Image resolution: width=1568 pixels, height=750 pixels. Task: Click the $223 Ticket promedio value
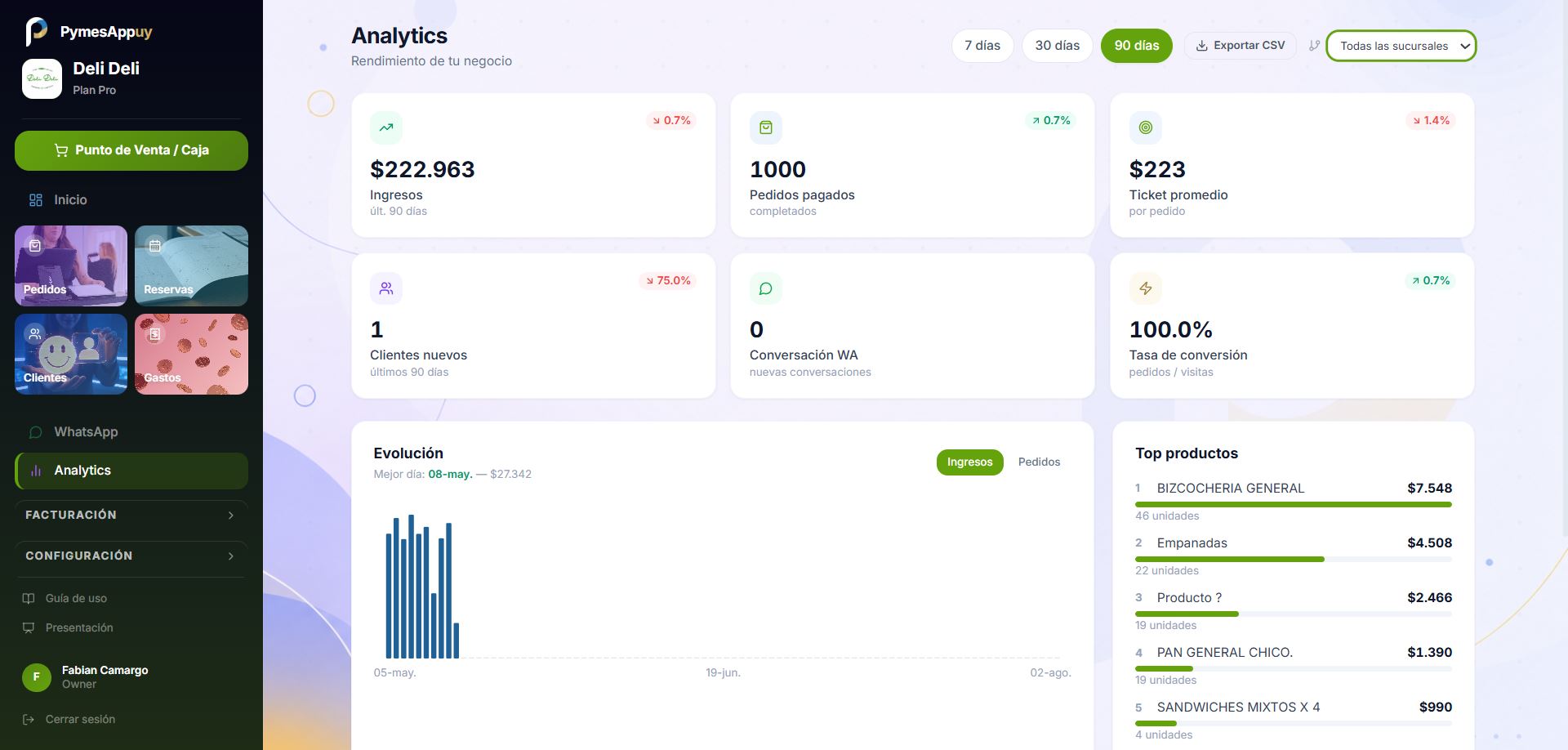pyautogui.click(x=1157, y=170)
